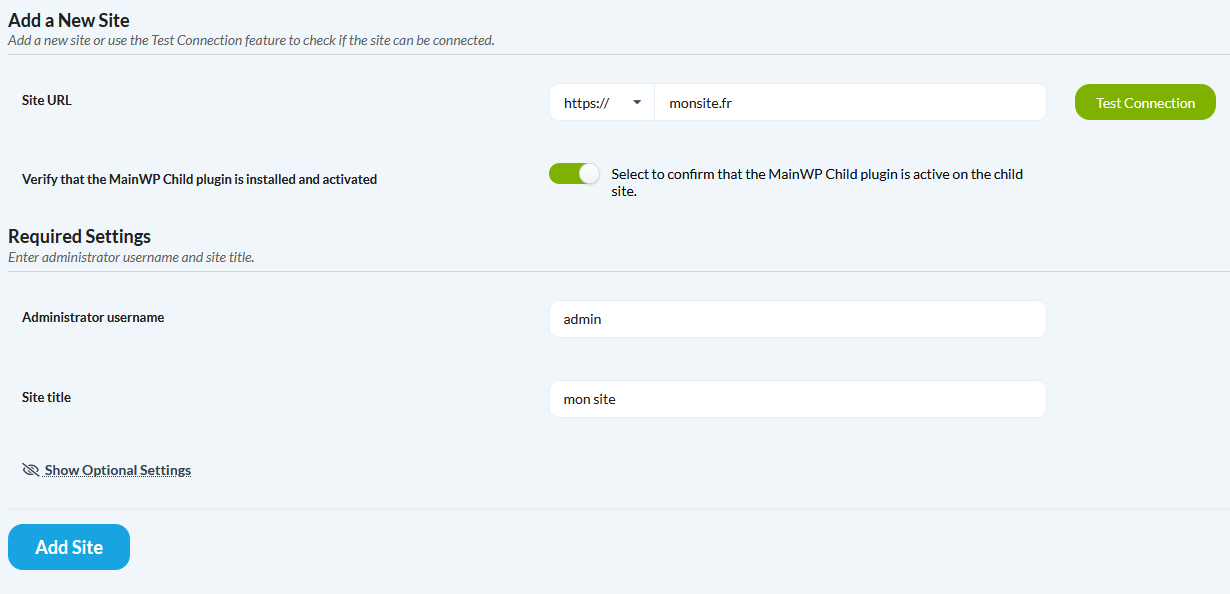Disable the MainWP Child plugin verification switch

coord(574,173)
